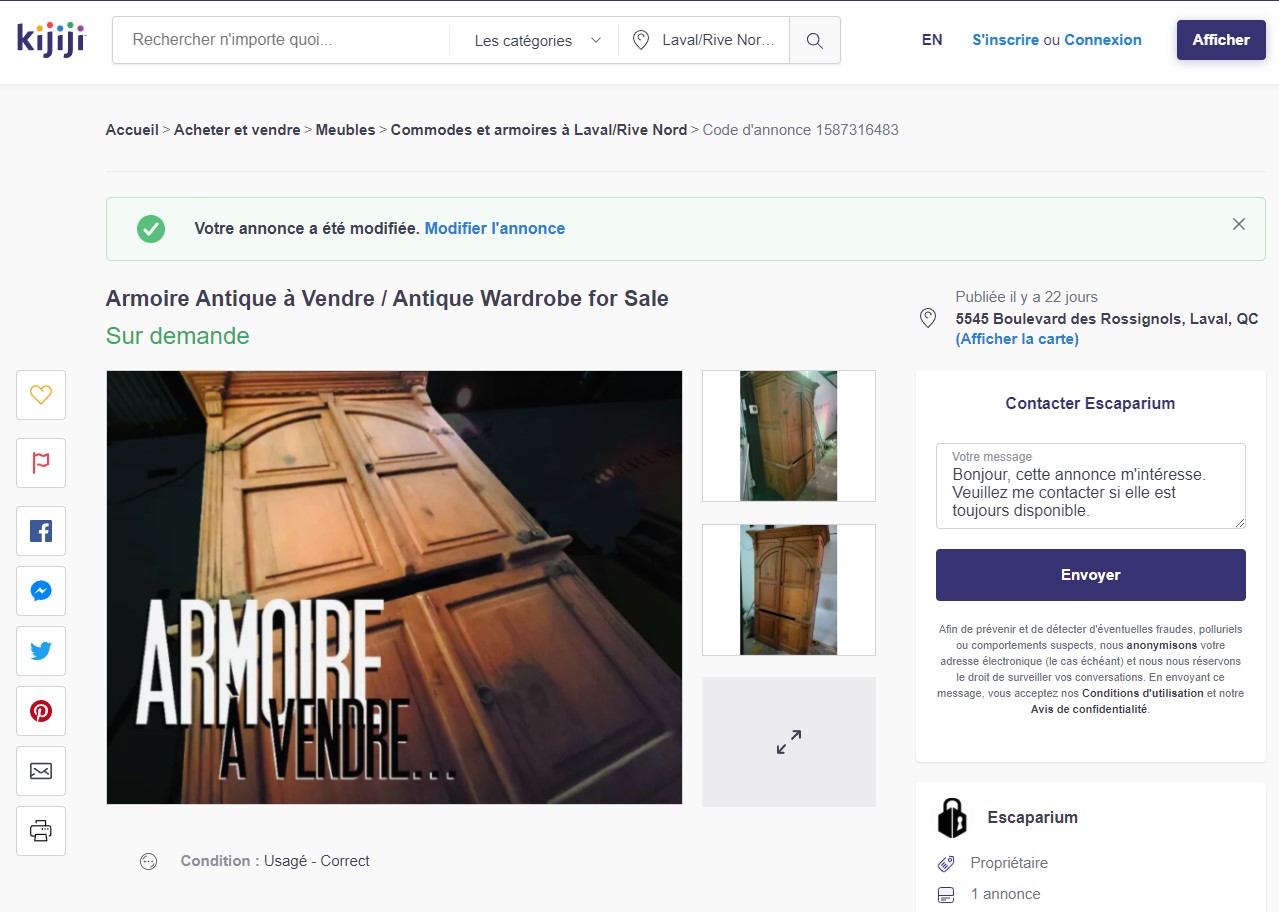Start a search with the magnifying glass icon

pos(813,40)
